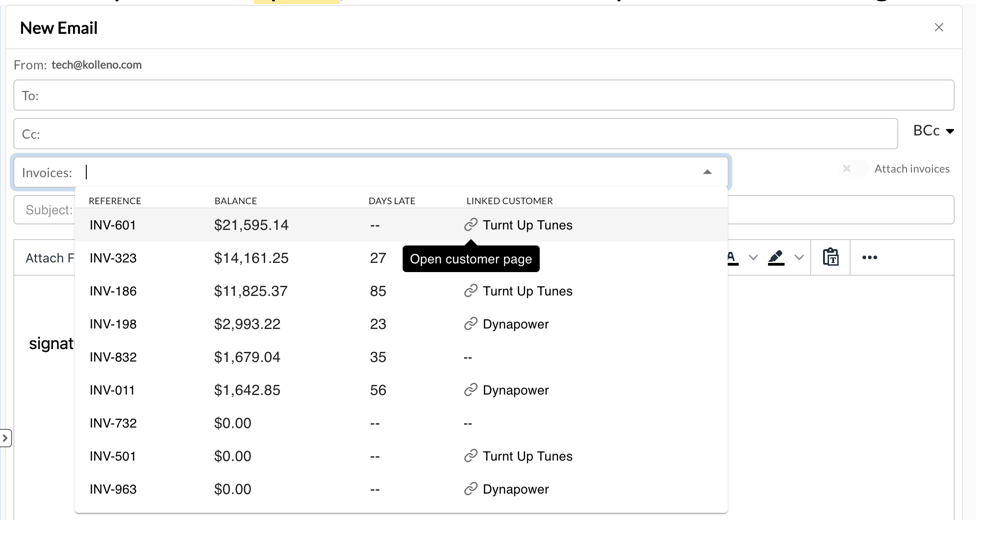Click Dynapower in INV-198 row
The height and width of the screenshot is (542, 994).
coord(516,324)
